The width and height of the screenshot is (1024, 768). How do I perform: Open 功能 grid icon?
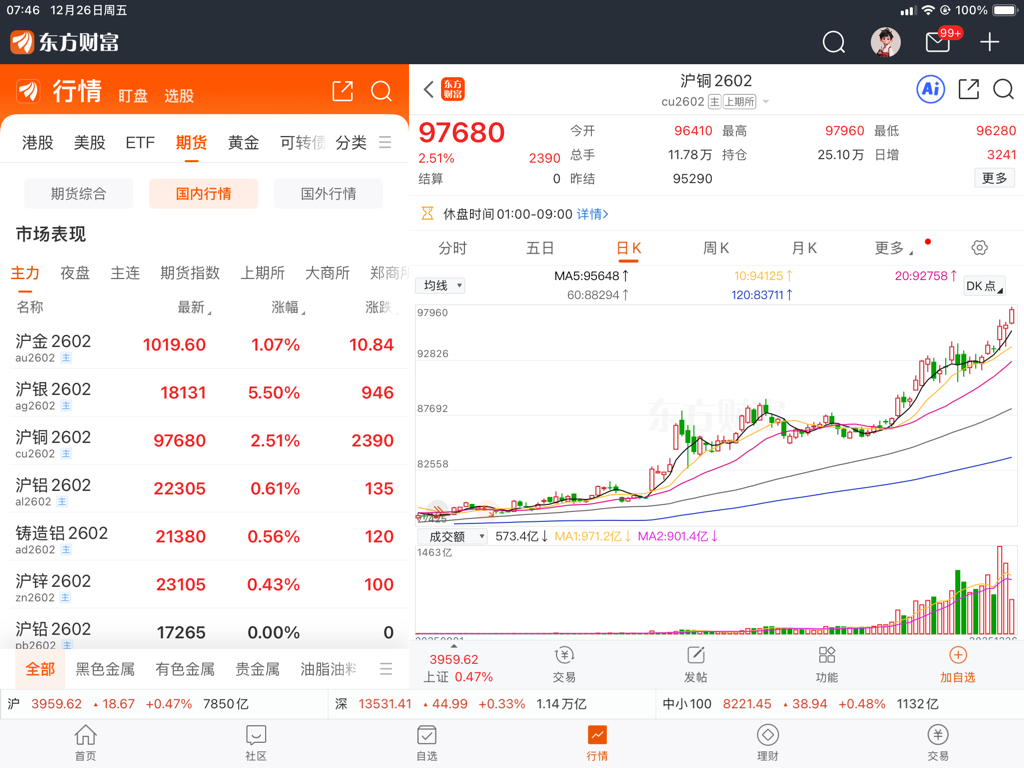coord(827,665)
